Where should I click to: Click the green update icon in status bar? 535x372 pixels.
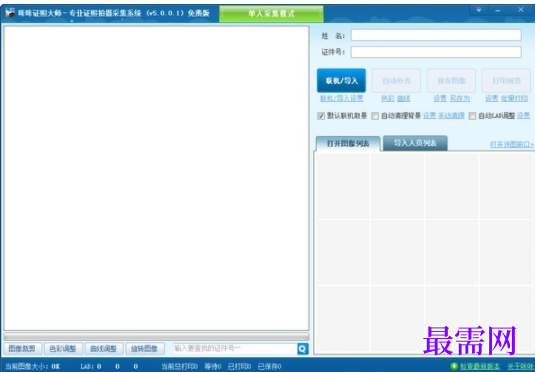[454, 367]
